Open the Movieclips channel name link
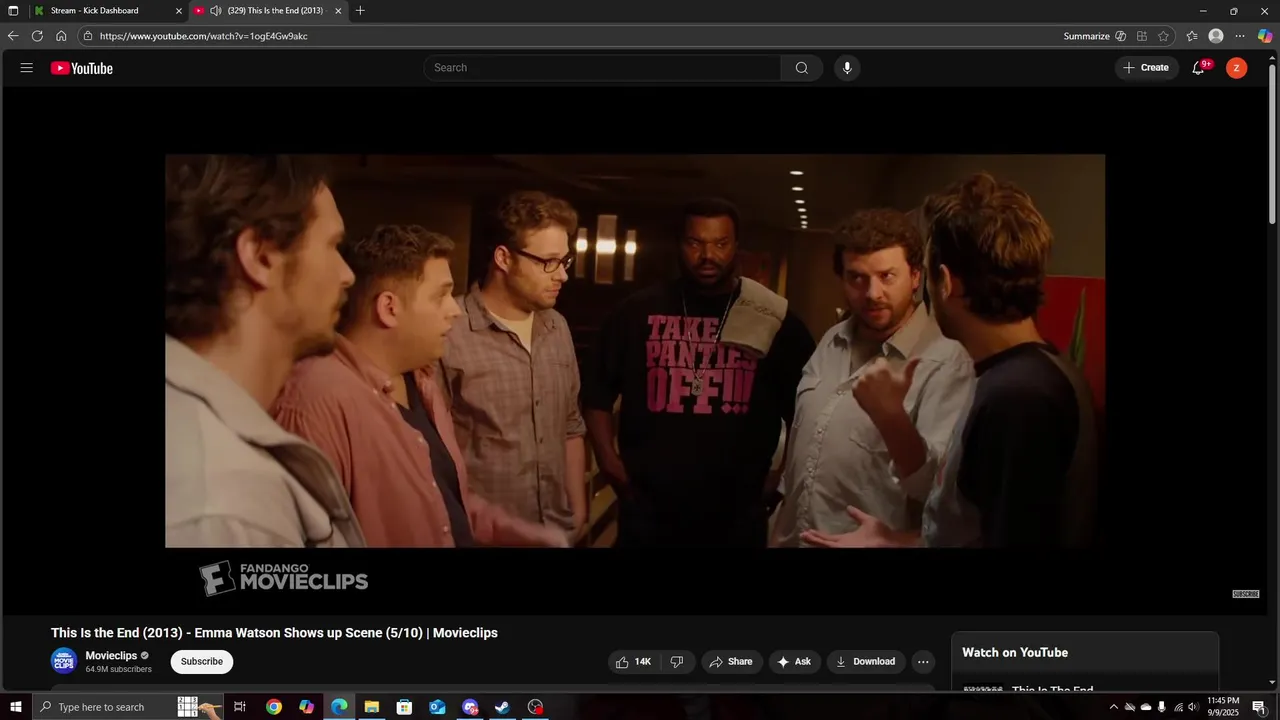The width and height of the screenshot is (1280, 720). coord(111,656)
